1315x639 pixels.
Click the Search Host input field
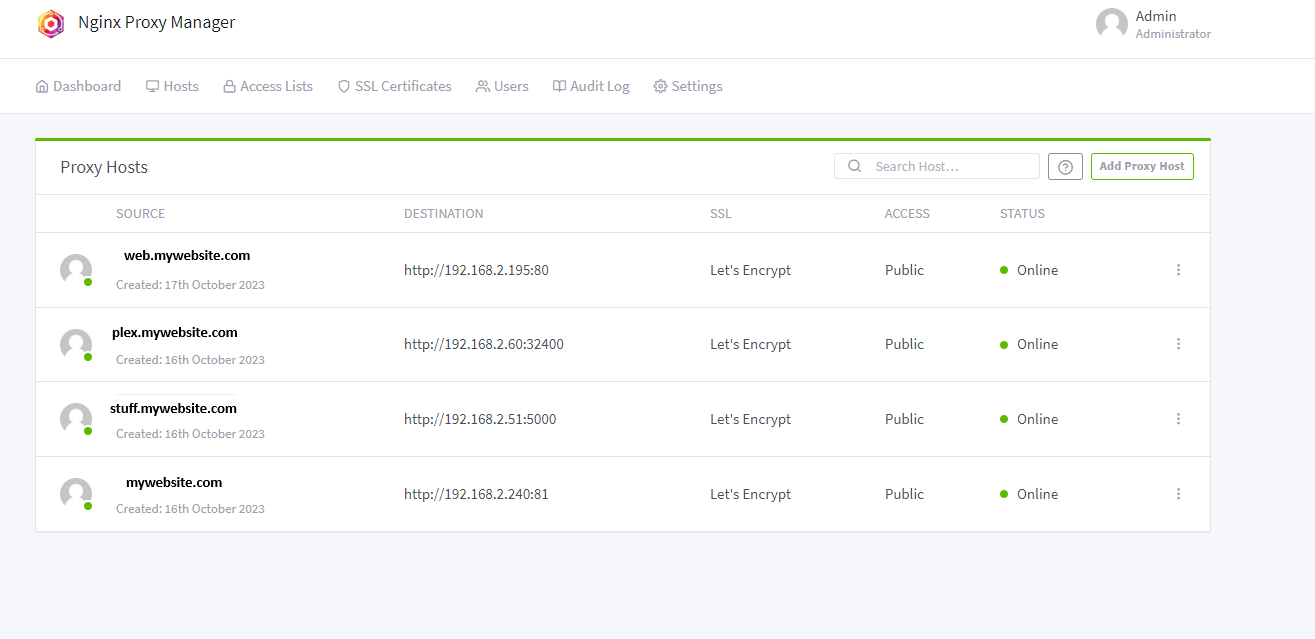tap(937, 166)
